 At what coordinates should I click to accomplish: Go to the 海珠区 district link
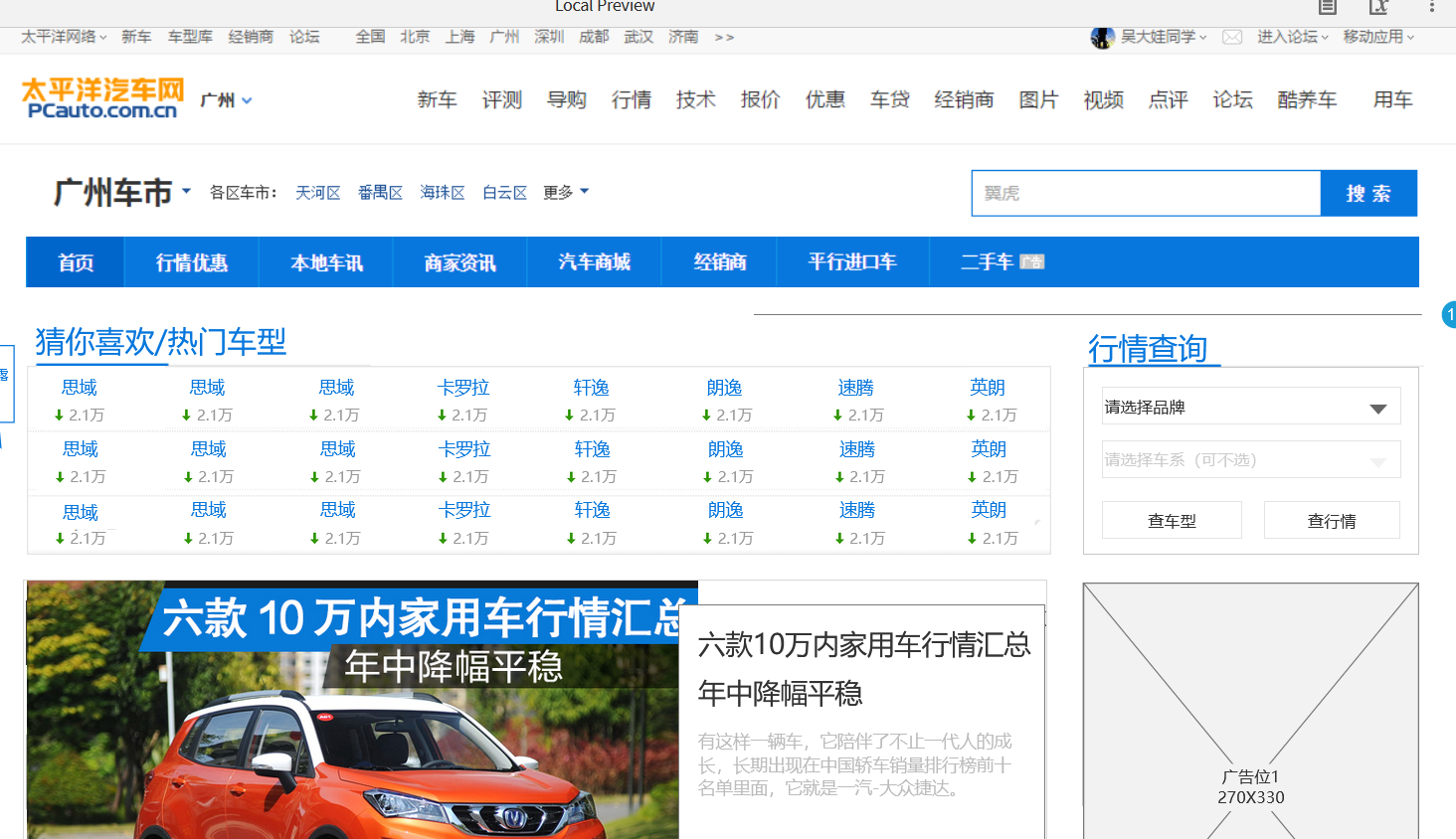(443, 192)
